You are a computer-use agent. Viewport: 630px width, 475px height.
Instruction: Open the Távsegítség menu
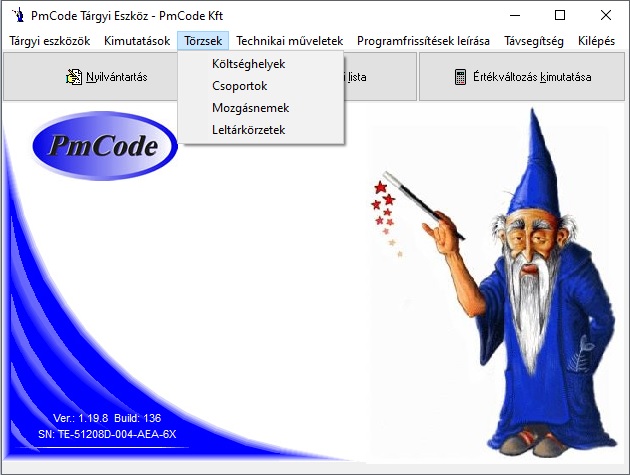(x=534, y=41)
